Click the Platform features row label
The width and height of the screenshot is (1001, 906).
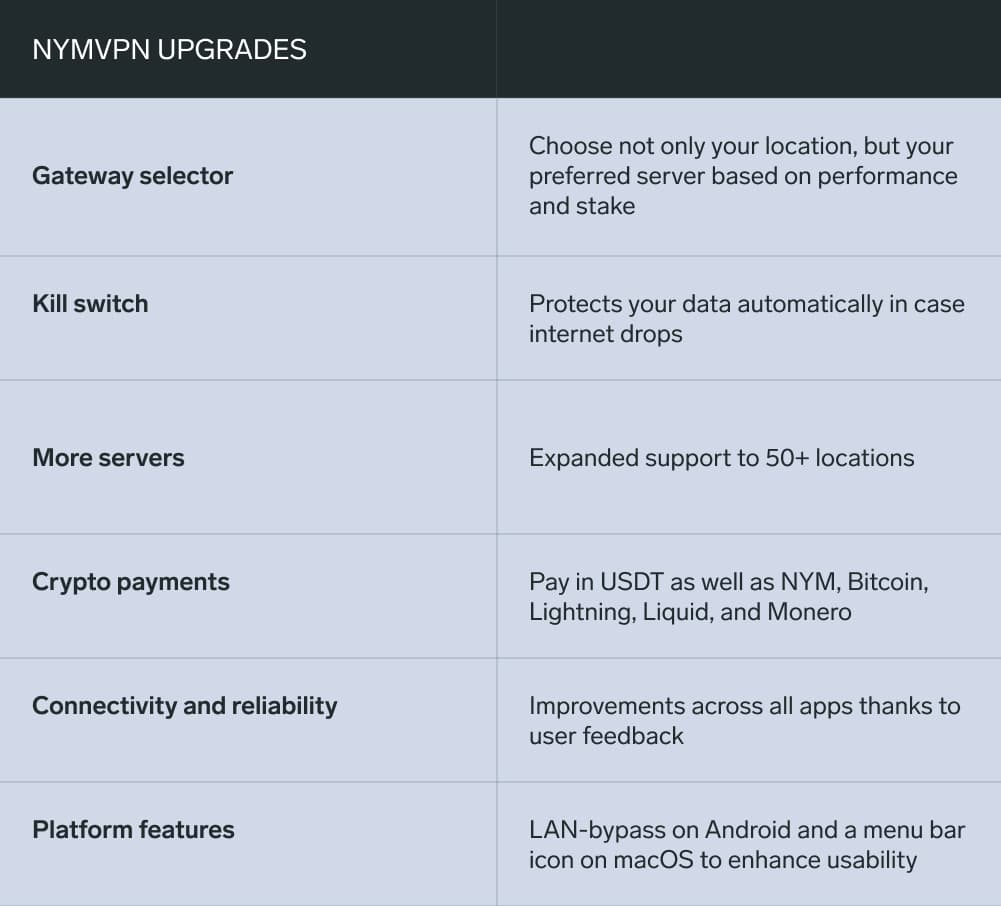[133, 830]
